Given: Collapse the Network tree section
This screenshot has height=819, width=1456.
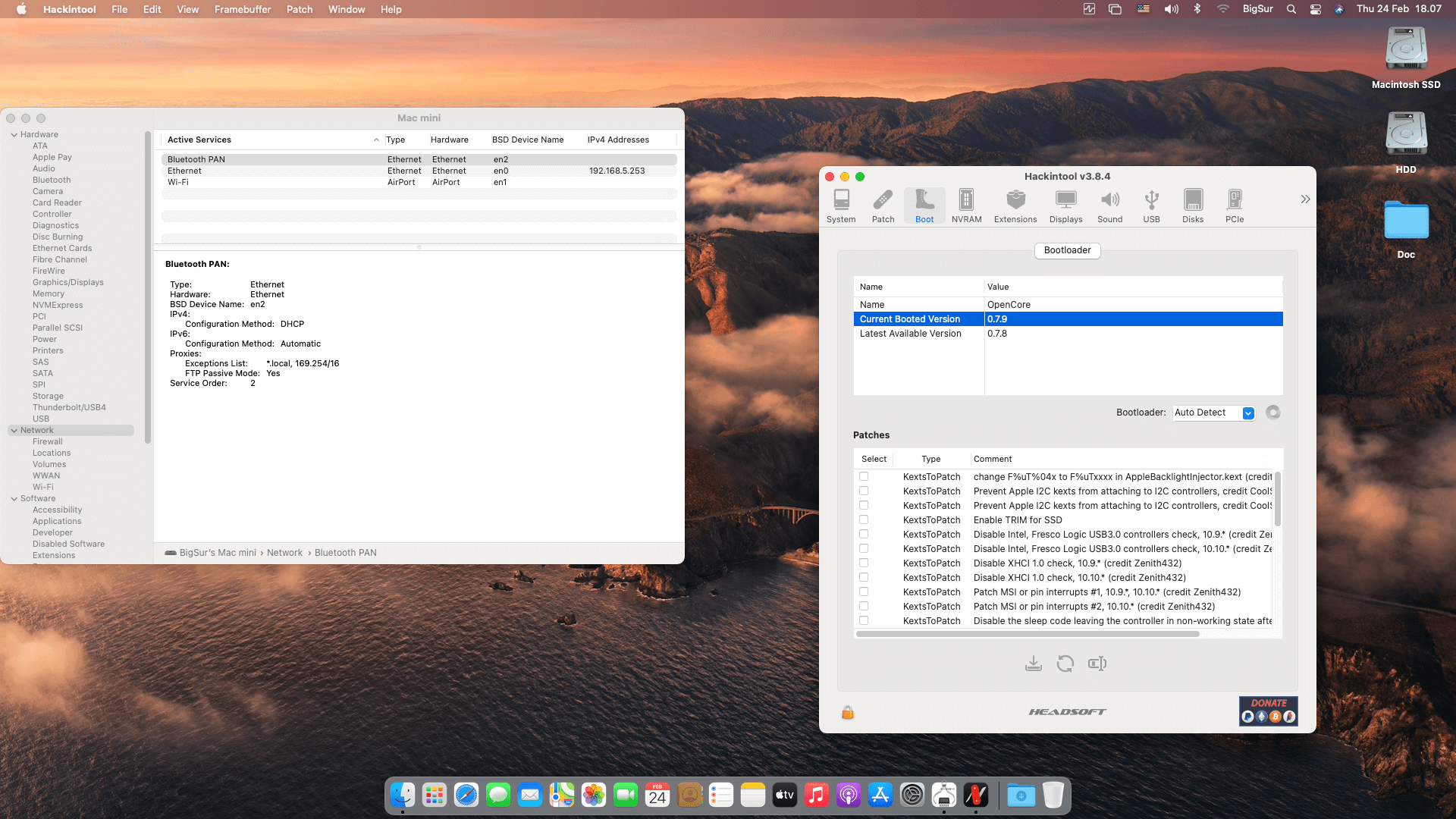Looking at the screenshot, I should [14, 430].
